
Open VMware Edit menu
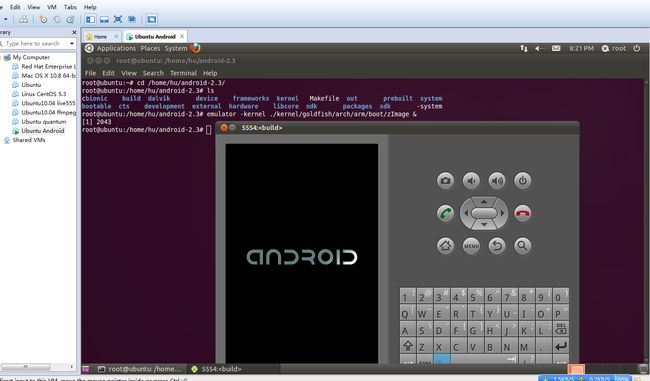(x=15, y=7)
